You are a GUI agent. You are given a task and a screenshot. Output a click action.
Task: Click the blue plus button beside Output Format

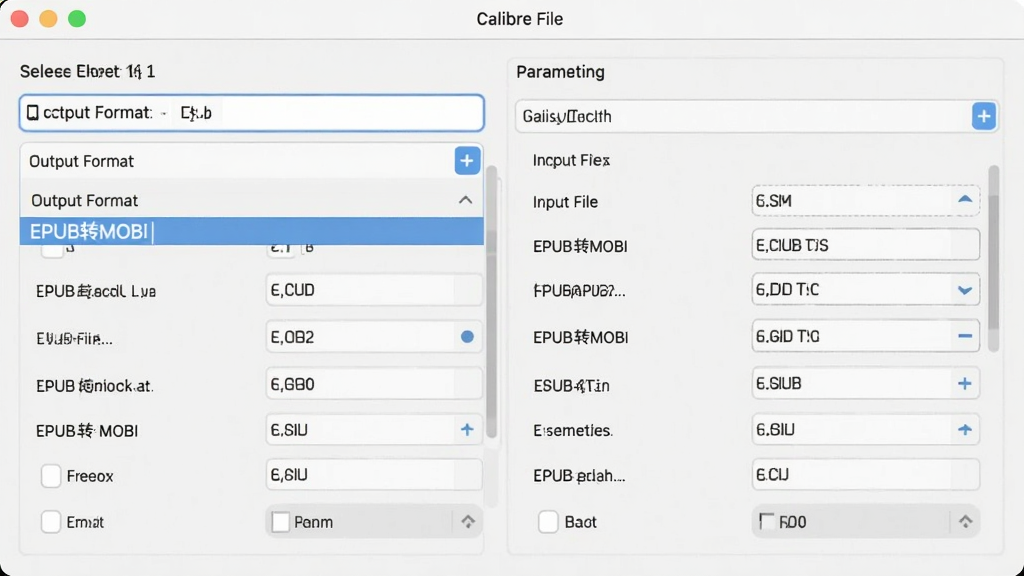[x=467, y=161]
